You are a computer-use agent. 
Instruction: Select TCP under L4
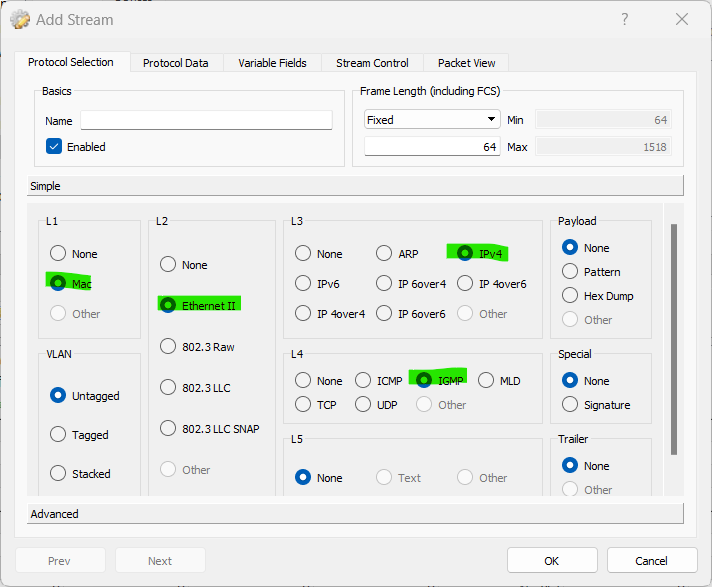[316, 404]
